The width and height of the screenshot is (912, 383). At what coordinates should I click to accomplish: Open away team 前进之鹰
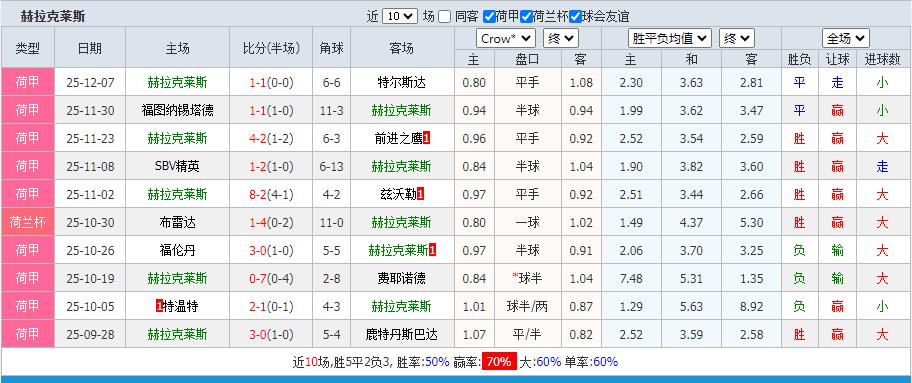399,138
